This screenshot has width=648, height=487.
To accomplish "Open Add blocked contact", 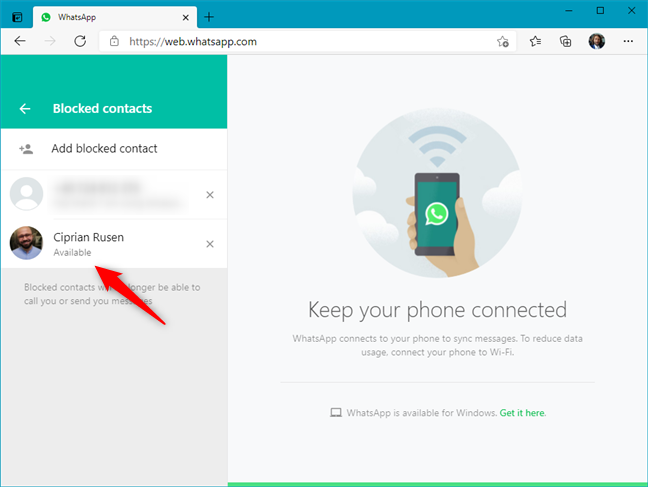I will point(114,149).
